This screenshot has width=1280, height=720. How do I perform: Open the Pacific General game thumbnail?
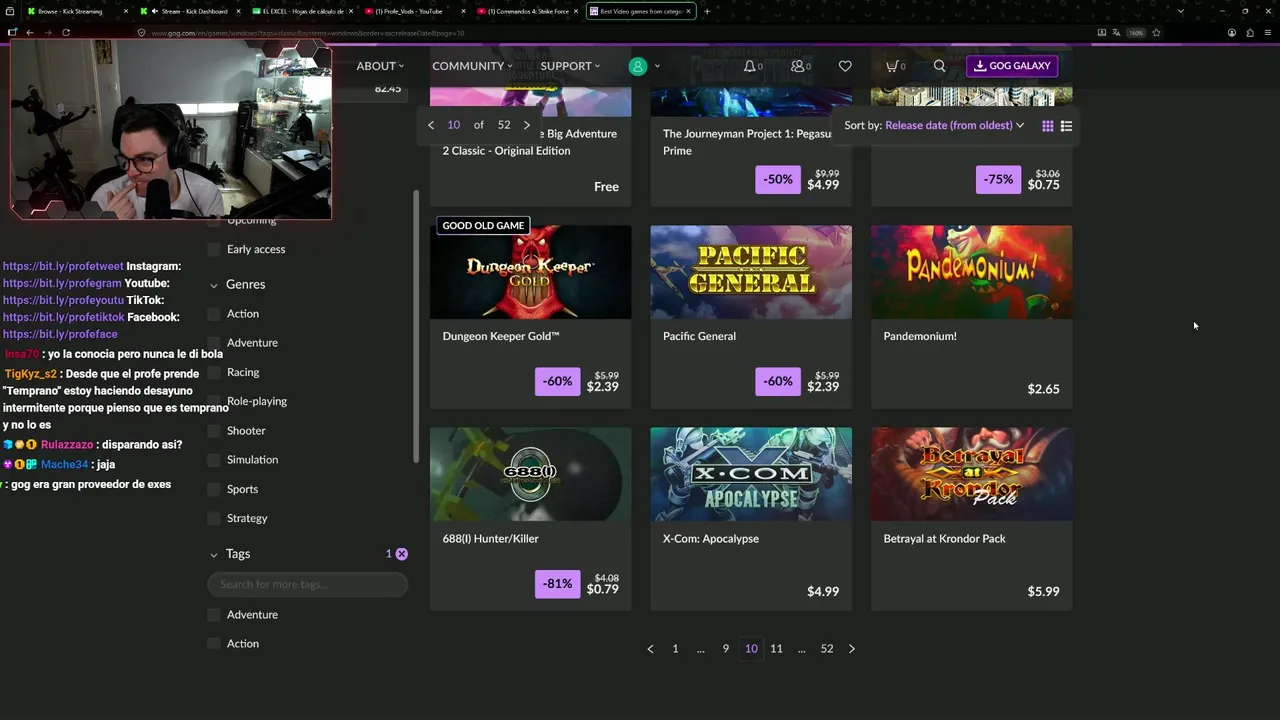[x=751, y=272]
